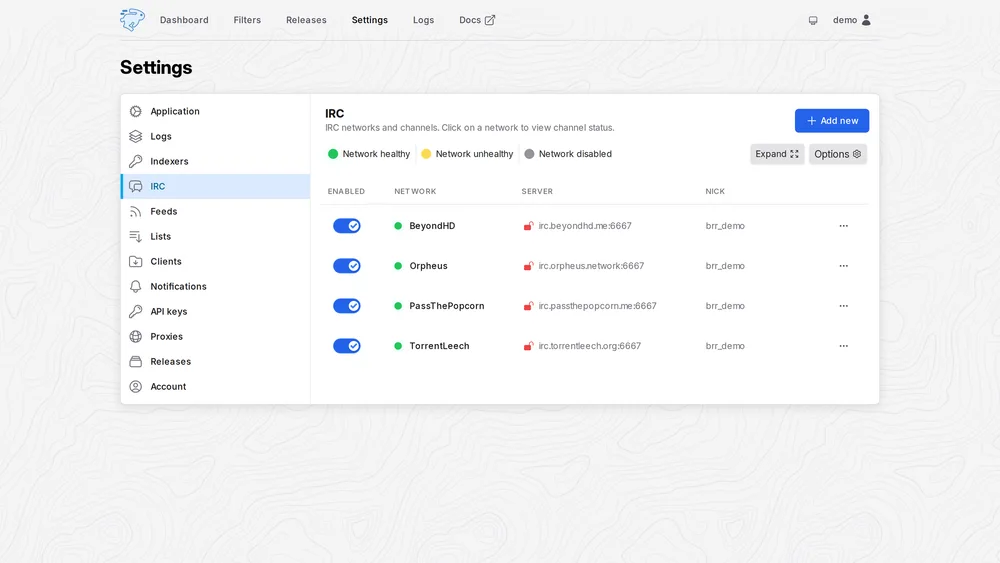
Task: Click the IRC chat bubble icon
Action: pyautogui.click(x=135, y=186)
